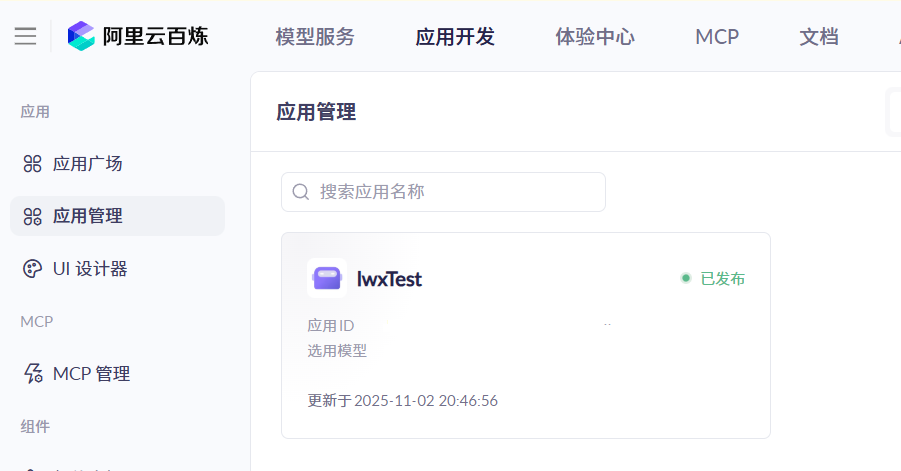Click the green 已发布 status dot
901x471 pixels.
686,278
